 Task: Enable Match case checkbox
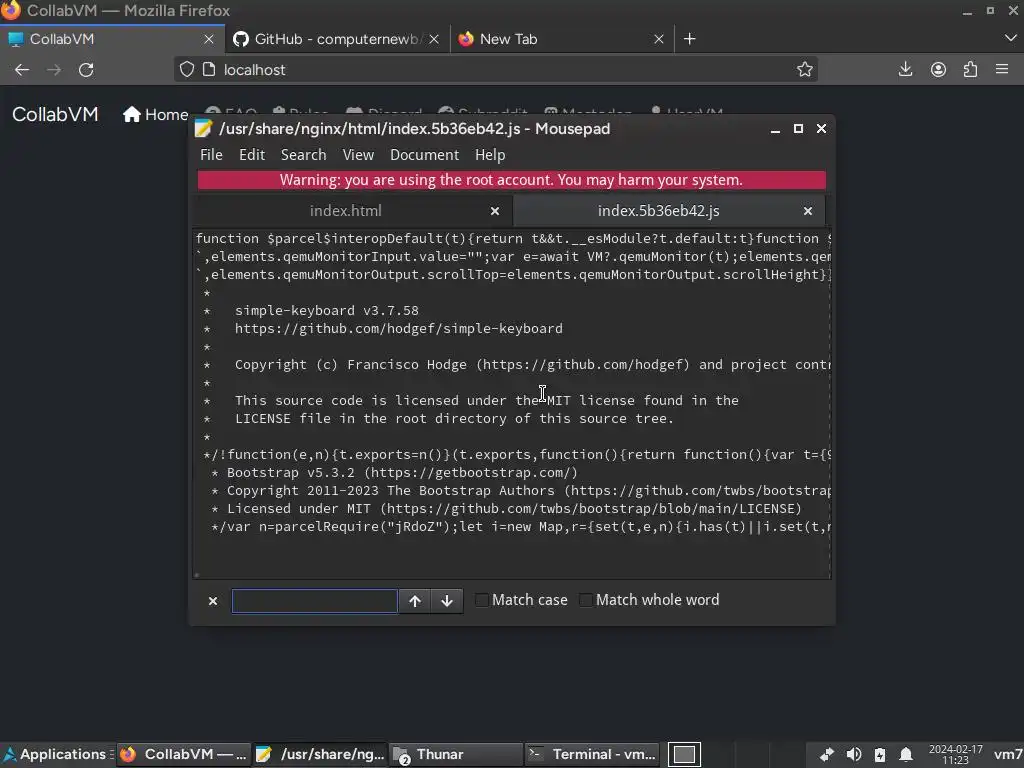(x=482, y=600)
